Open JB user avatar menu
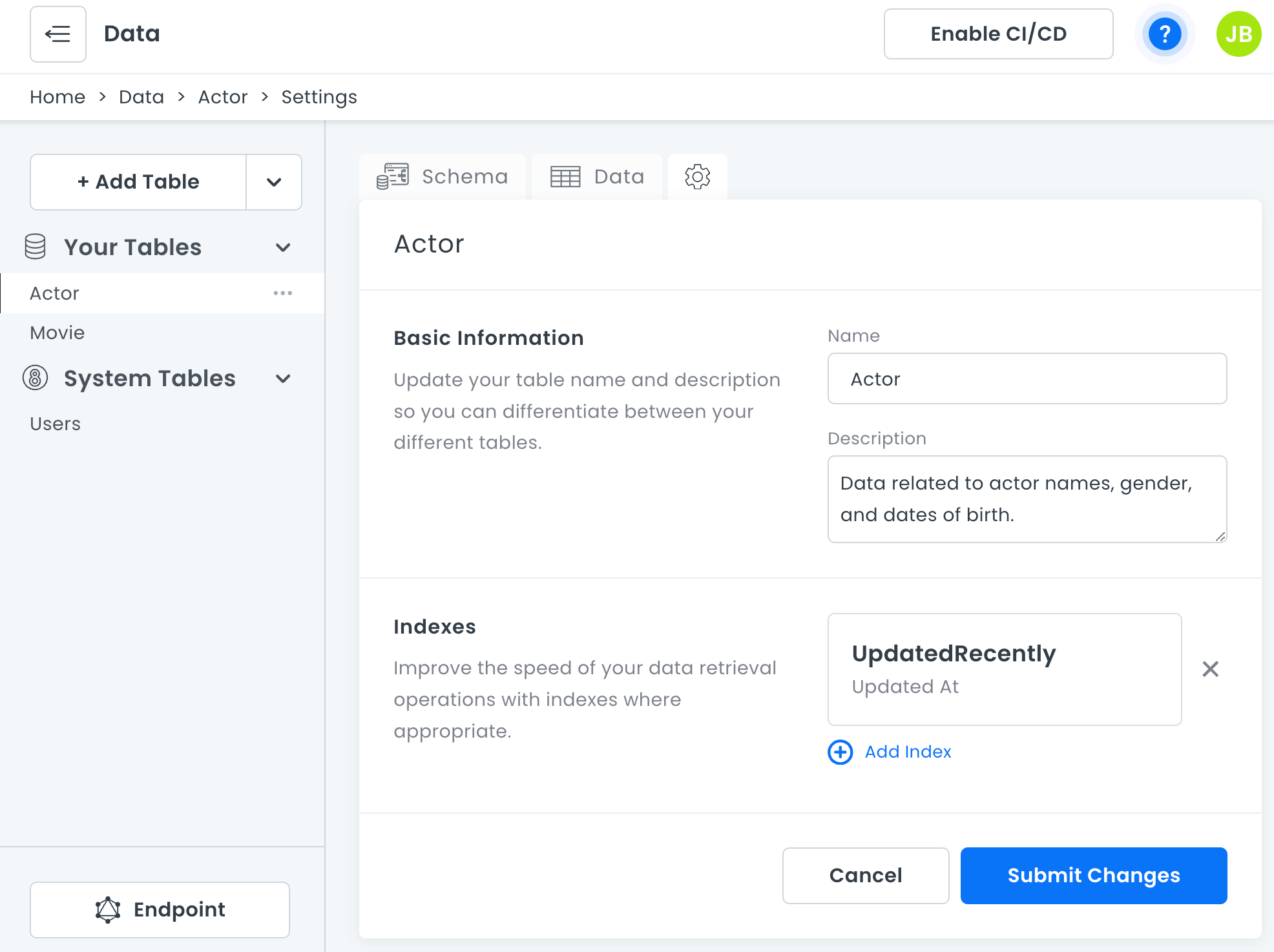Screen dimensions: 1274x952 (x=1238, y=34)
